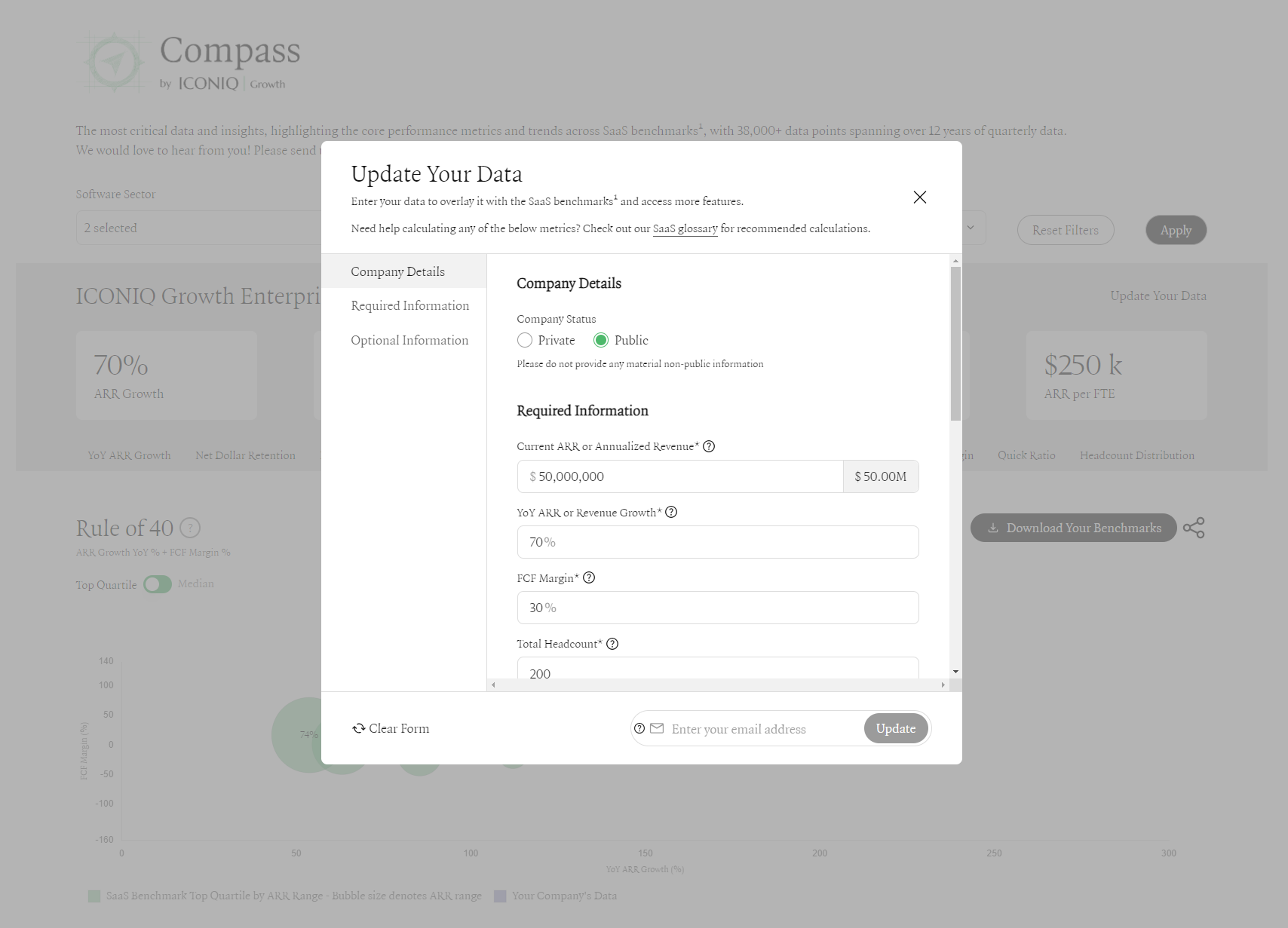
Task: Click the Compass logo icon
Action: pos(114,63)
